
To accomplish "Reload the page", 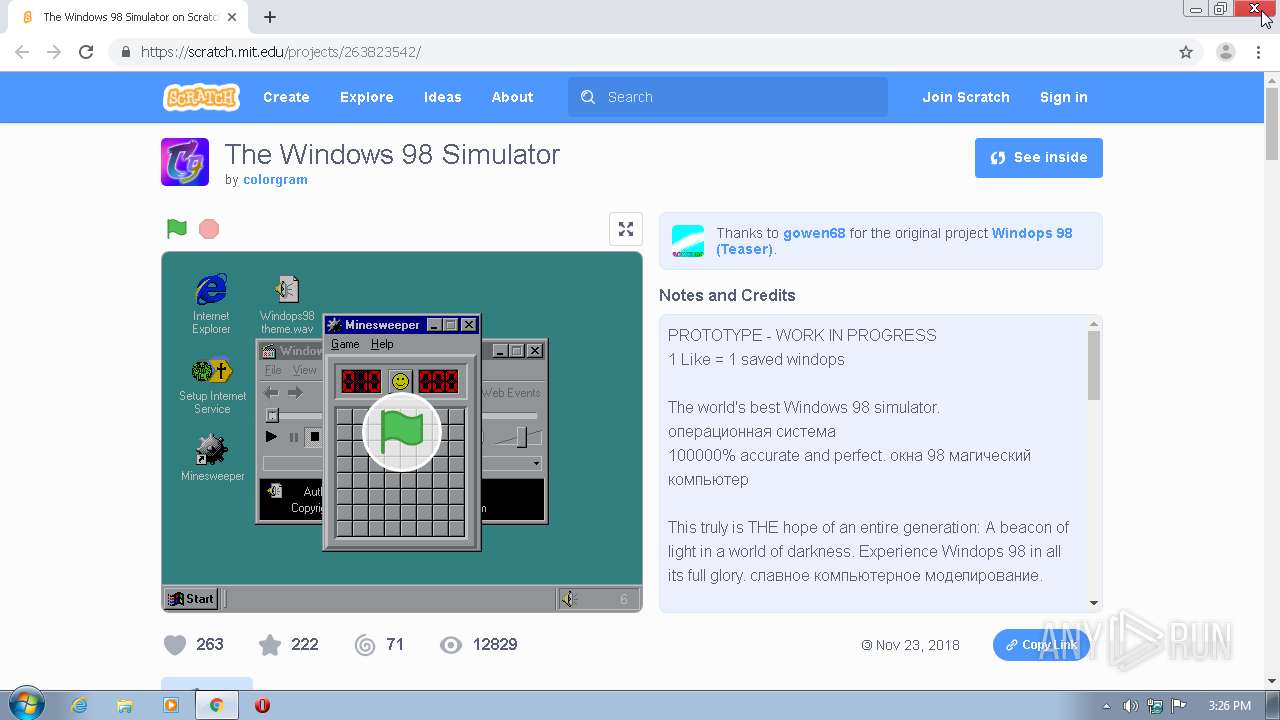I will (x=86, y=52).
